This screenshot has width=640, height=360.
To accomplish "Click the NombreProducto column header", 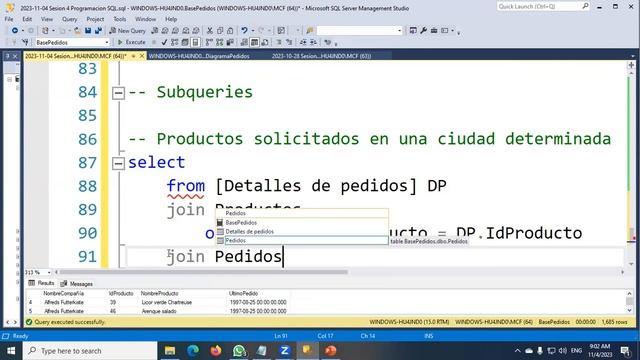I will click(159, 293).
